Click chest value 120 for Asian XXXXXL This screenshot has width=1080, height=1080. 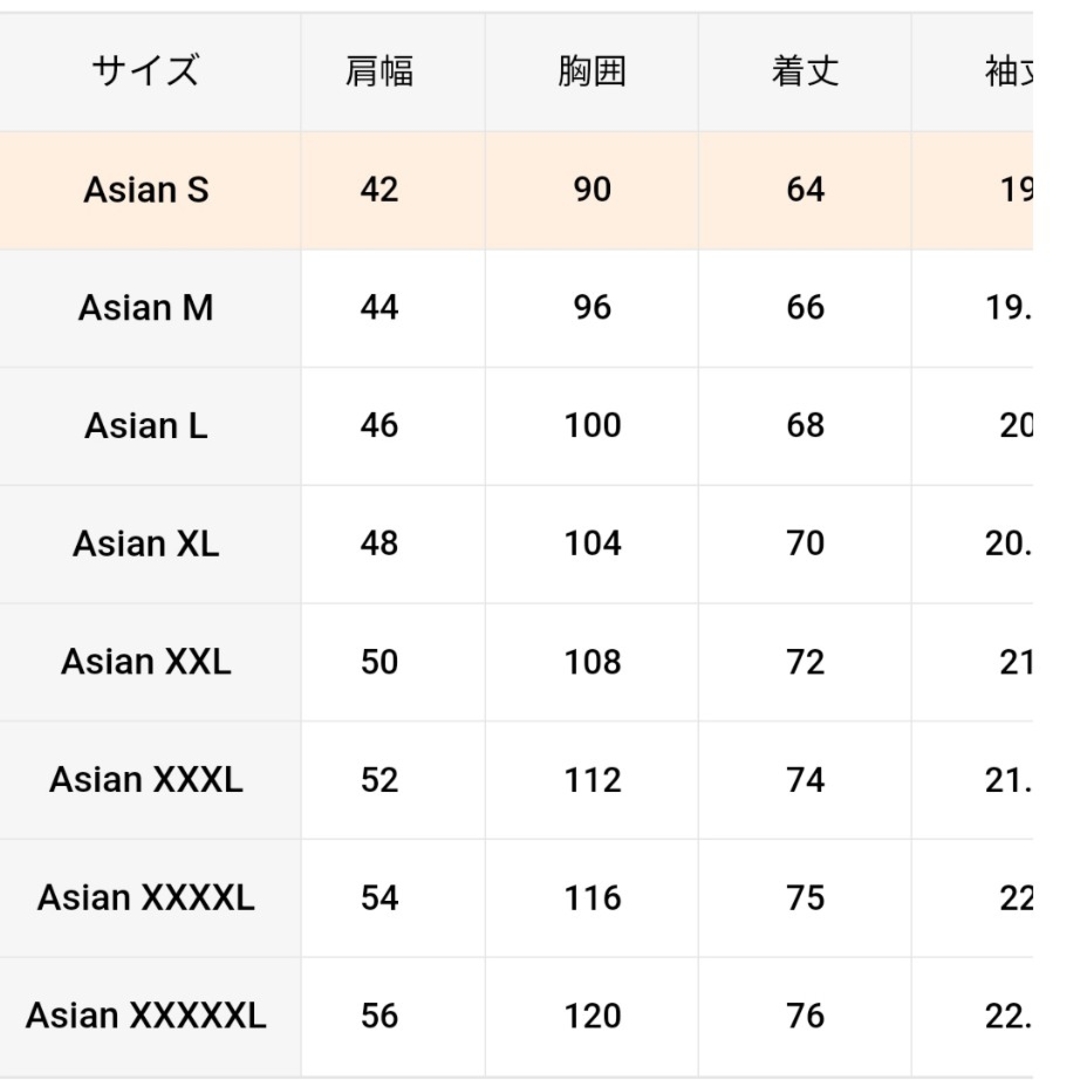[x=592, y=1016]
